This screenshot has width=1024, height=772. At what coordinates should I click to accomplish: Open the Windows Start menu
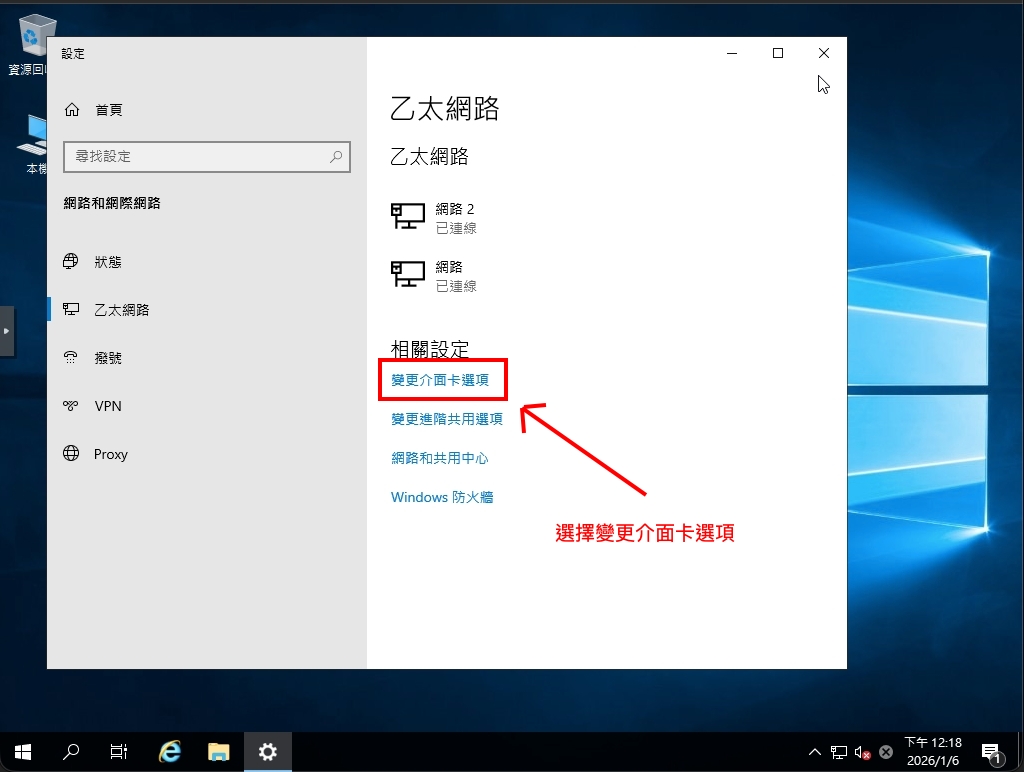(x=22, y=752)
